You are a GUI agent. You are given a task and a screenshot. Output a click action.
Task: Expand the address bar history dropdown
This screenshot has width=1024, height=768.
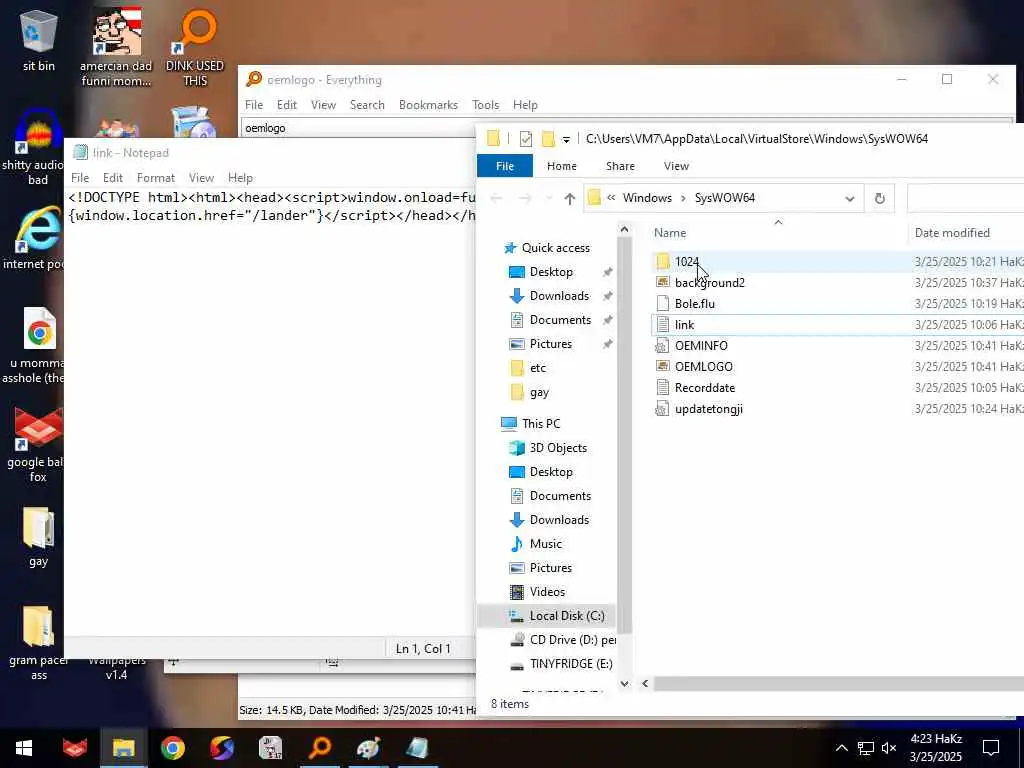pos(850,198)
